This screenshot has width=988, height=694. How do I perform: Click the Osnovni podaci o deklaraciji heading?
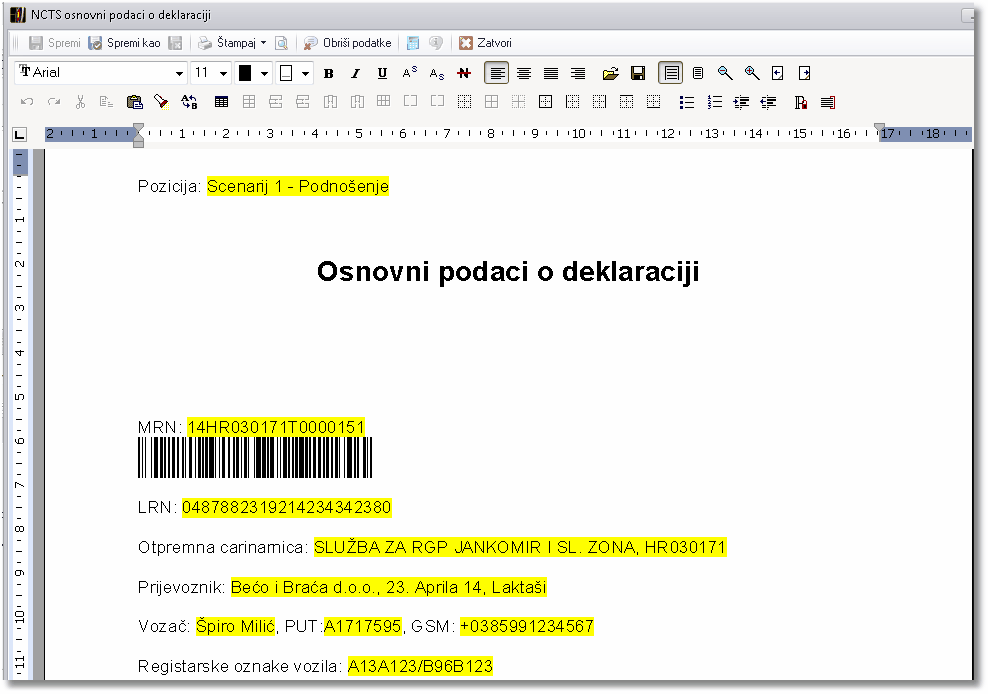(508, 272)
